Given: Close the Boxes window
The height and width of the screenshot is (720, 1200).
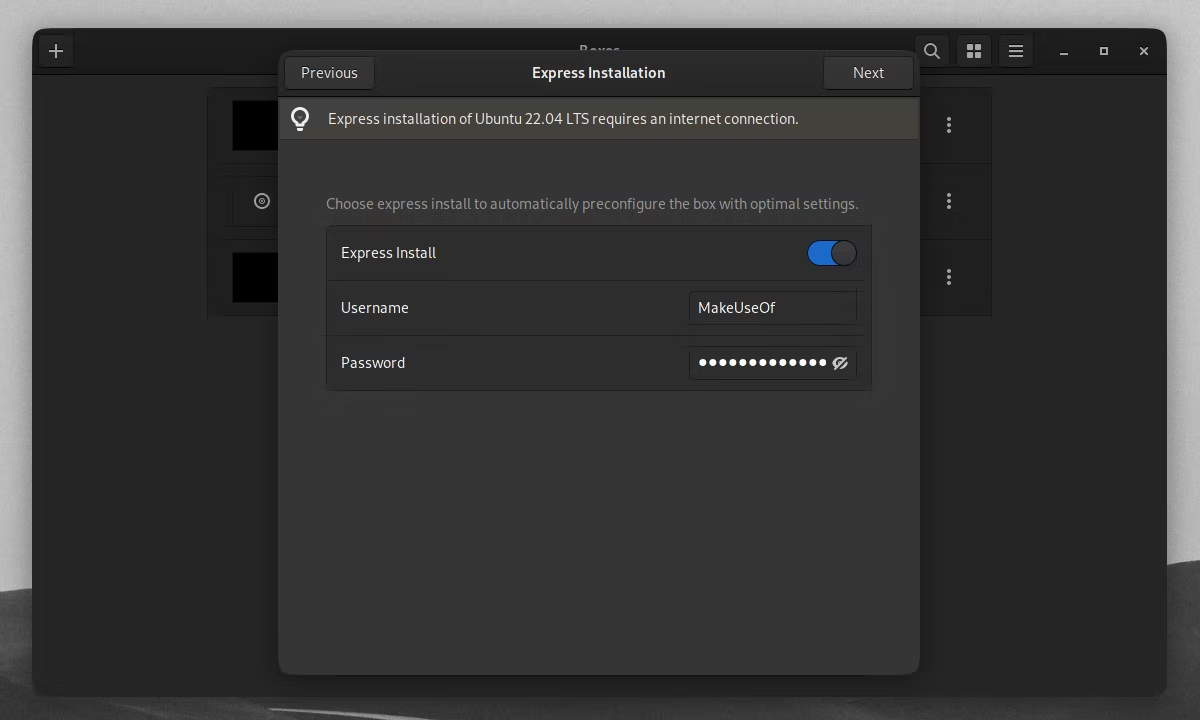Looking at the screenshot, I should point(1144,51).
